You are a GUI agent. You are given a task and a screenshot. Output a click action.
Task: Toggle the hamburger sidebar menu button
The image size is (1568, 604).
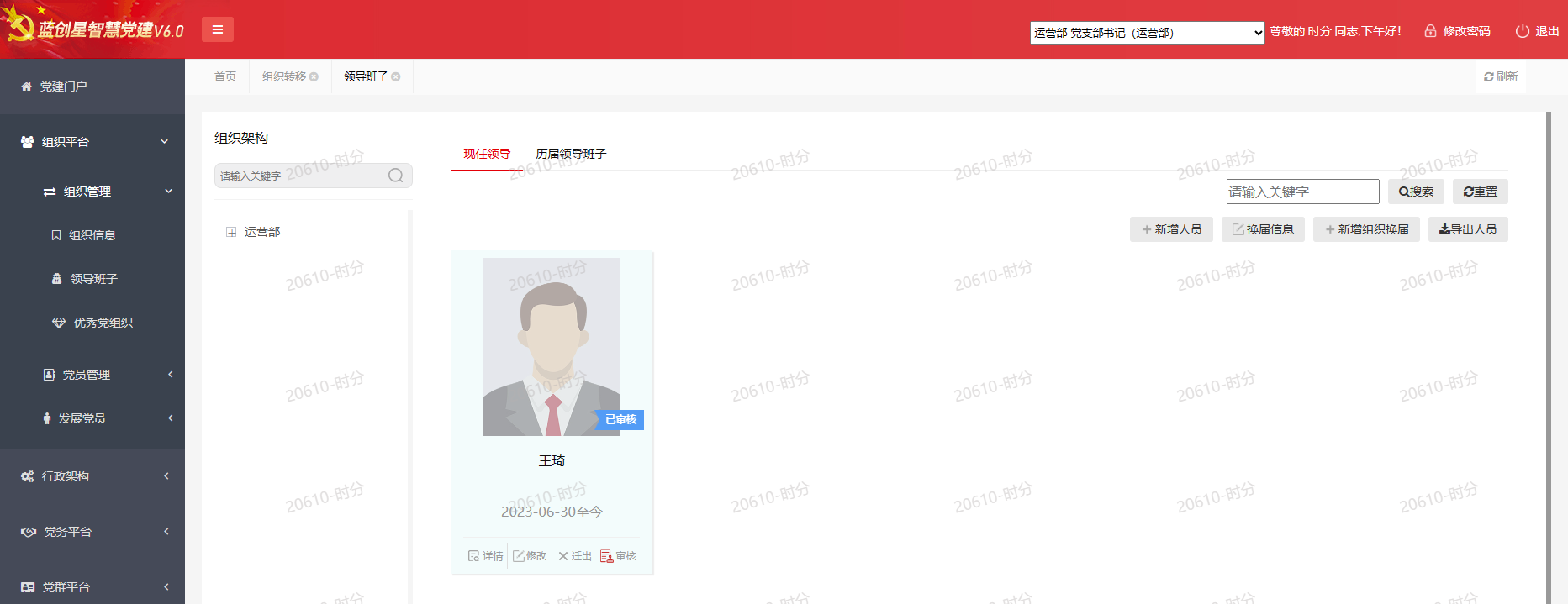coord(218,29)
